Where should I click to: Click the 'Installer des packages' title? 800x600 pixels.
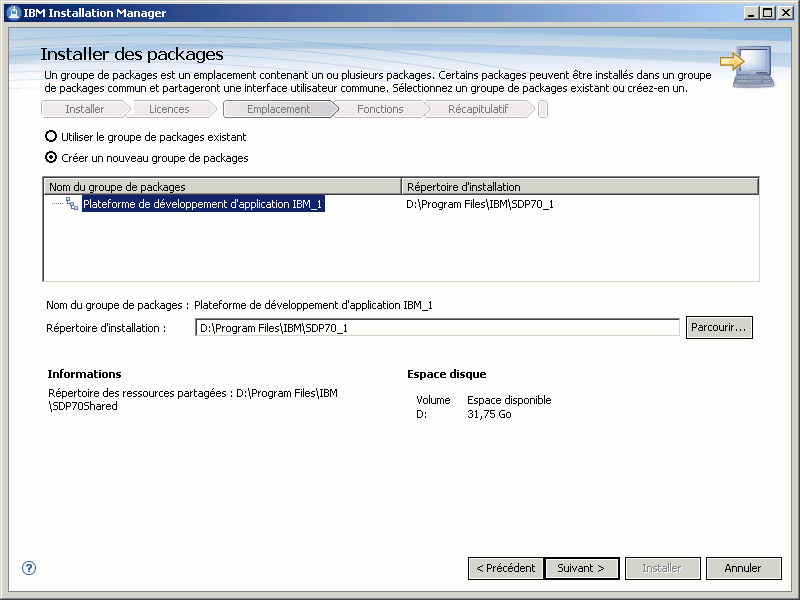pyautogui.click(x=132, y=54)
